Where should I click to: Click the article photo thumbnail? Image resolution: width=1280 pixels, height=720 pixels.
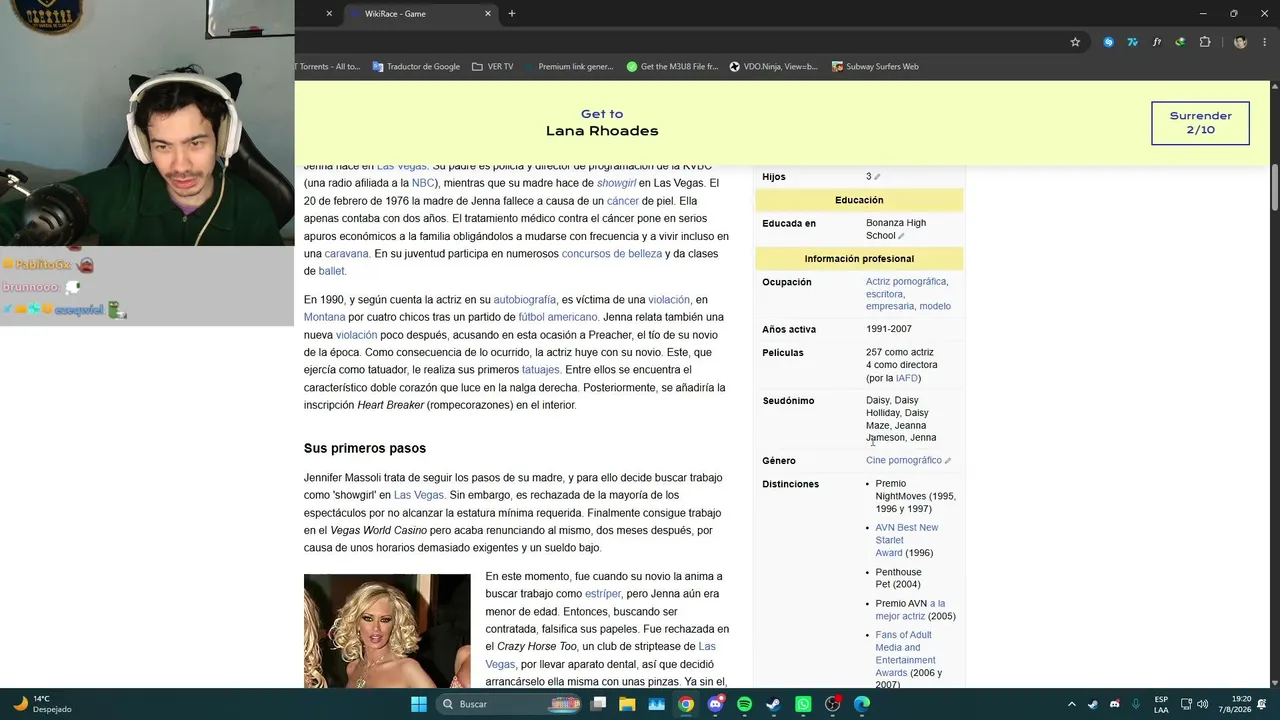point(387,631)
